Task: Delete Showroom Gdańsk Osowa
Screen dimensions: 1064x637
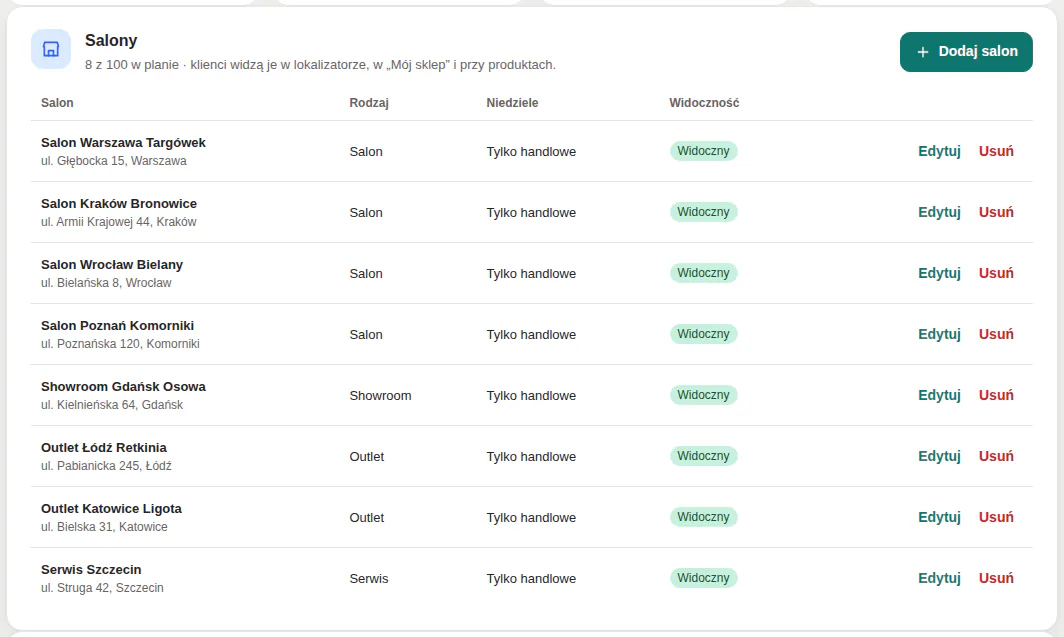Action: tap(996, 395)
